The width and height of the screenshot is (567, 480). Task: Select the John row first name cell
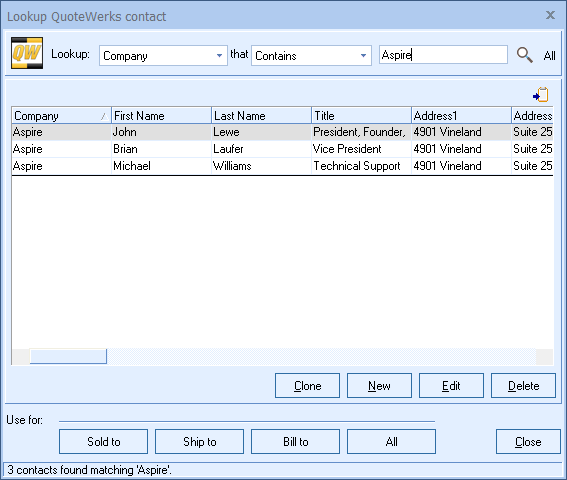pos(161,132)
